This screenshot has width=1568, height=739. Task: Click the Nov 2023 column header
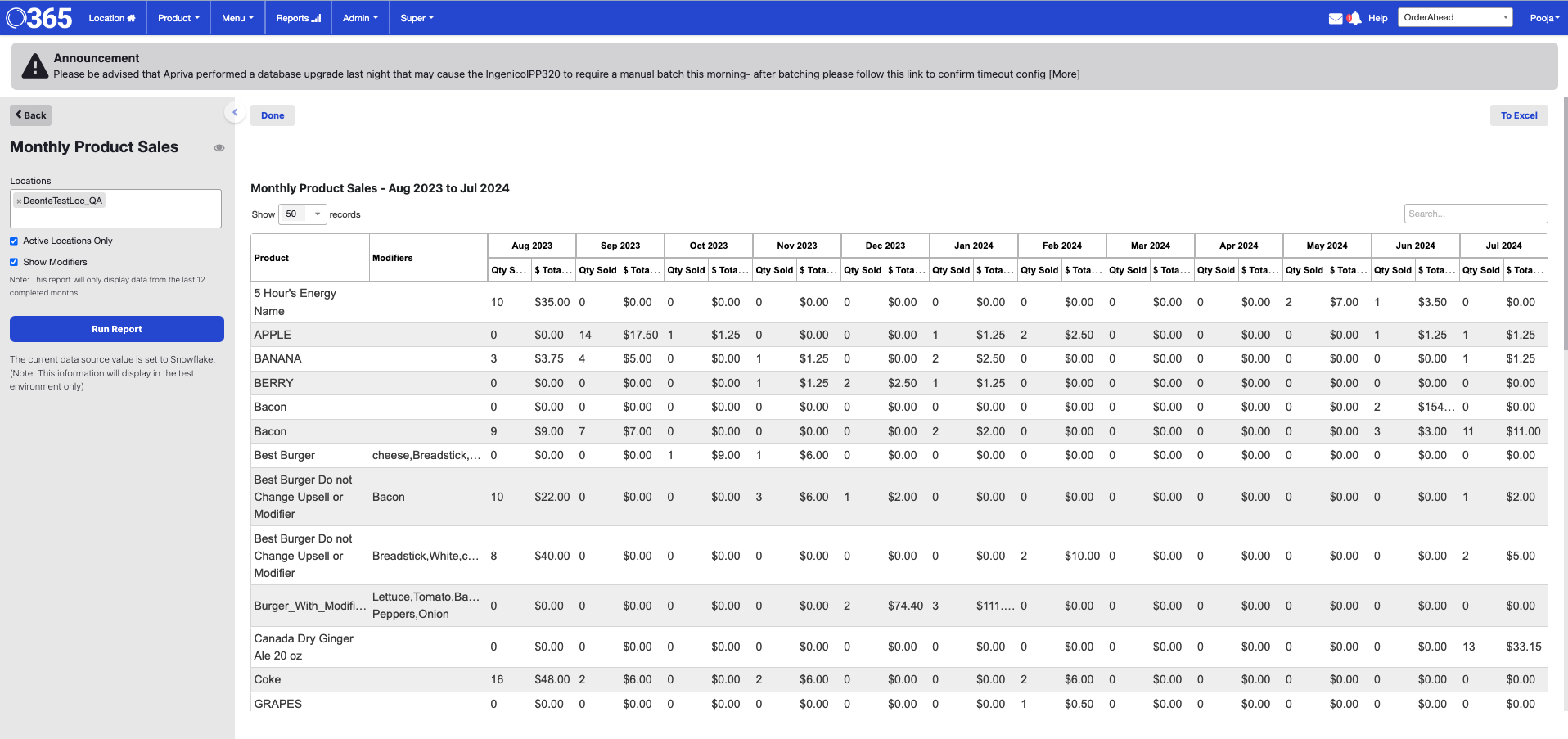pyautogui.click(x=797, y=246)
